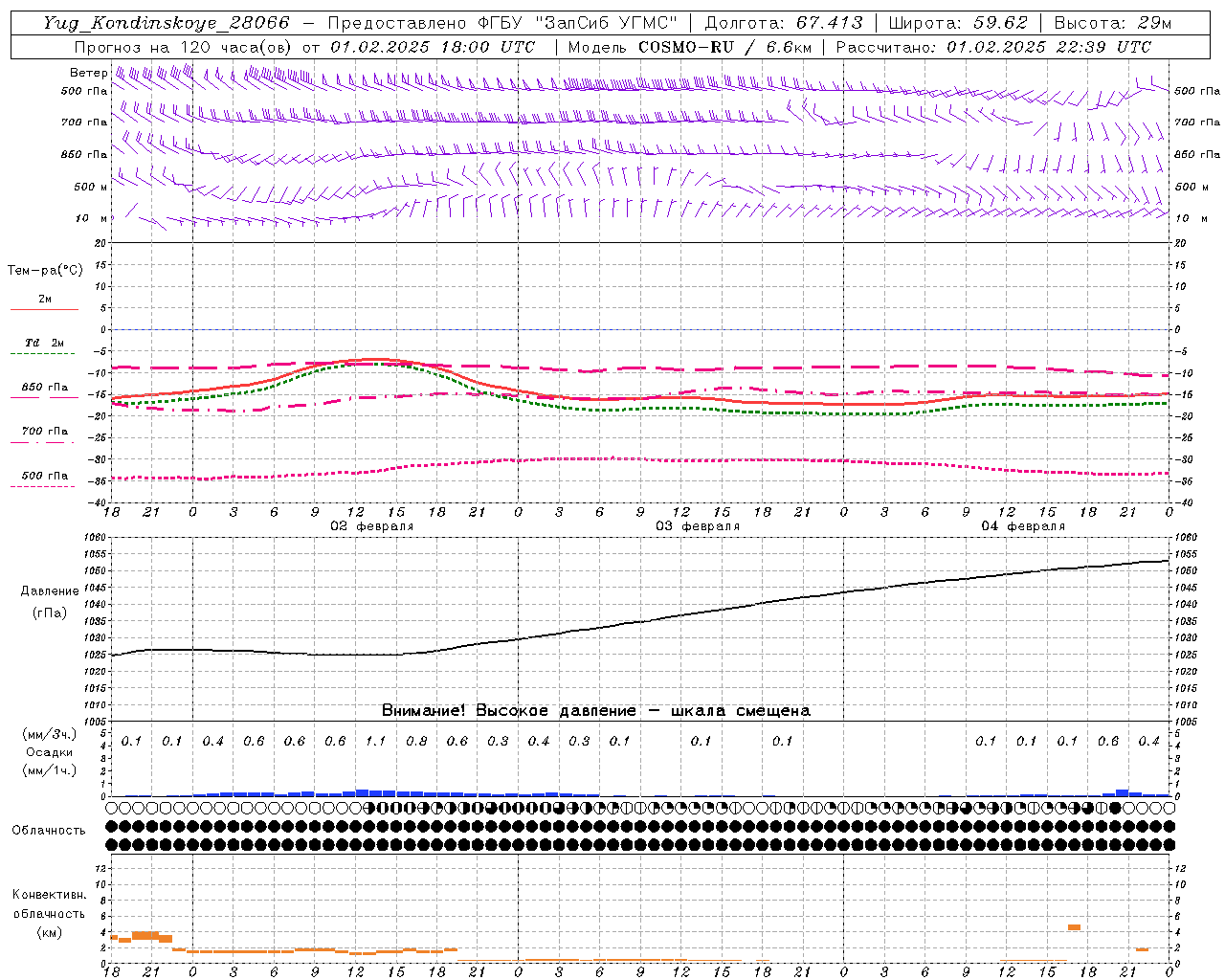Click the Тем-ра(°C) axis title

coord(45,271)
